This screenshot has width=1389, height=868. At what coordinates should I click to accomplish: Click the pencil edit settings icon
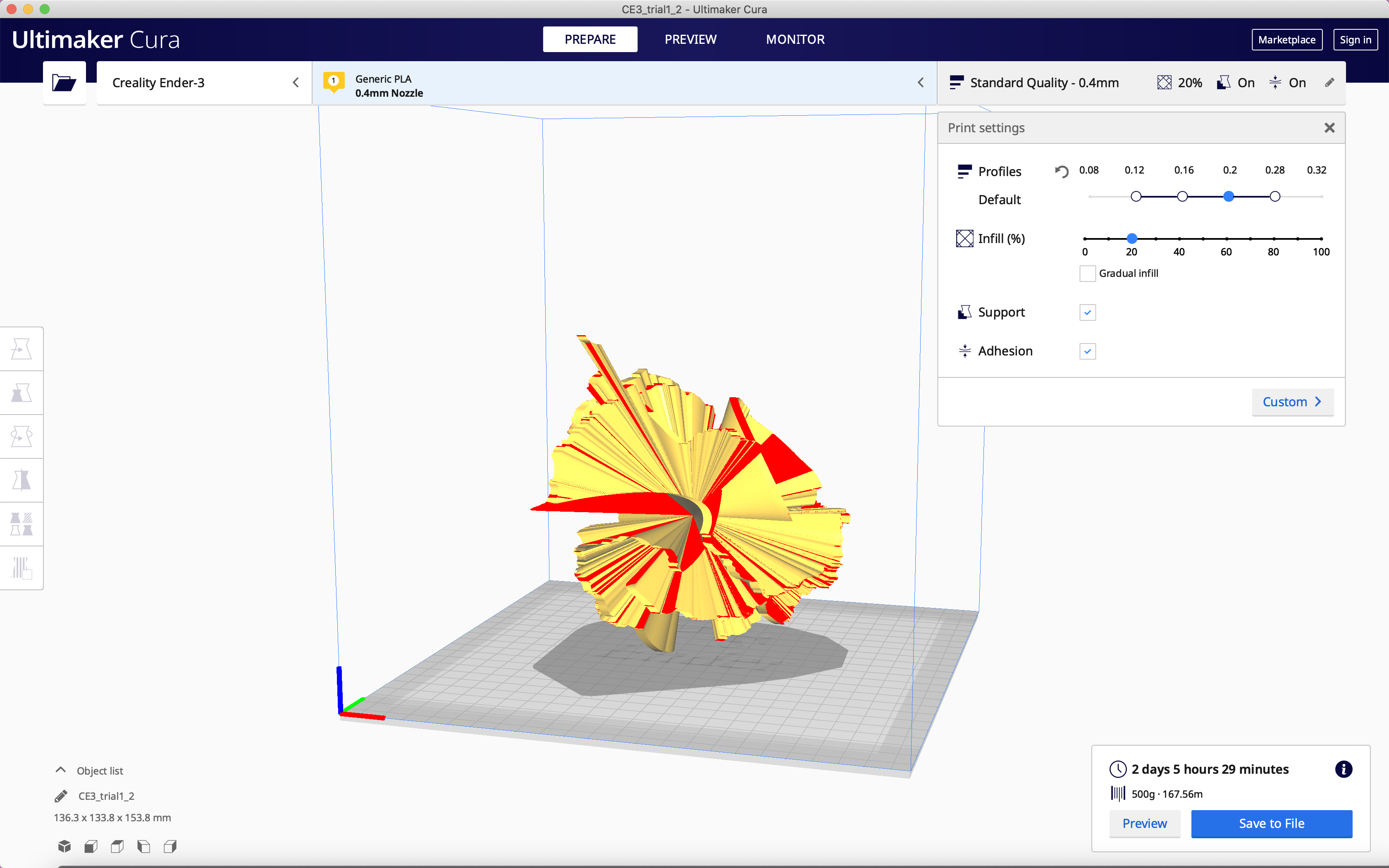pos(1329,83)
